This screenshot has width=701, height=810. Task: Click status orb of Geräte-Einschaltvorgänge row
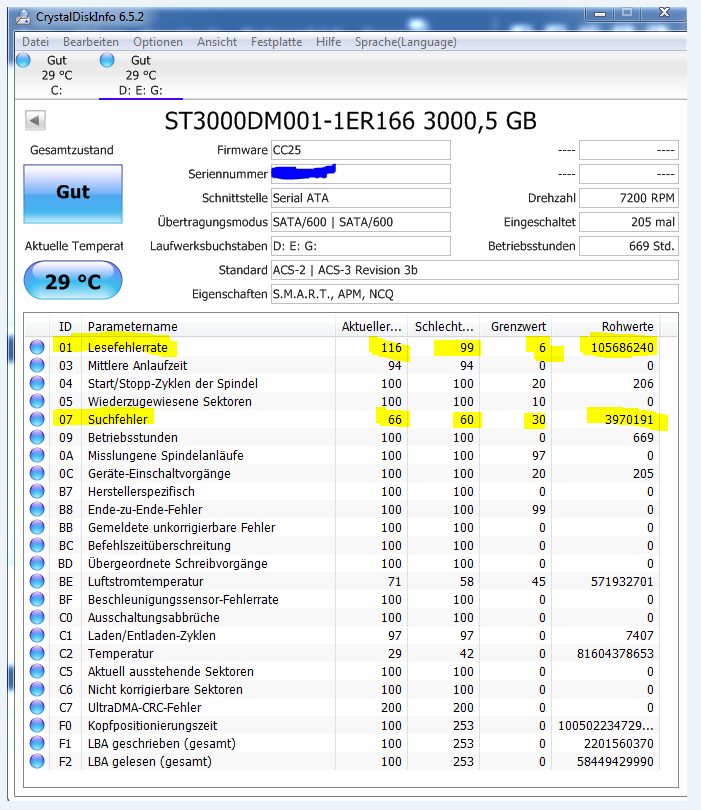pos(37,473)
